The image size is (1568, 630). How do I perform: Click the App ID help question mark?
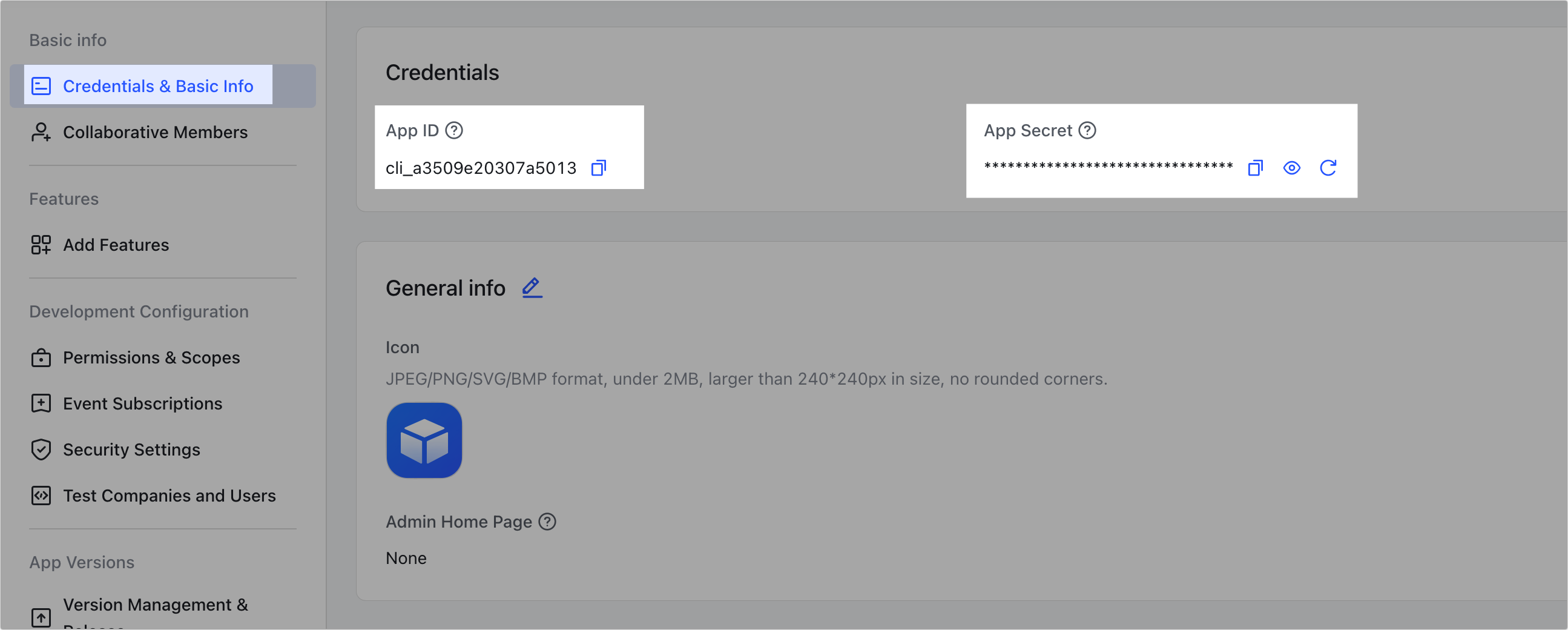pyautogui.click(x=454, y=130)
